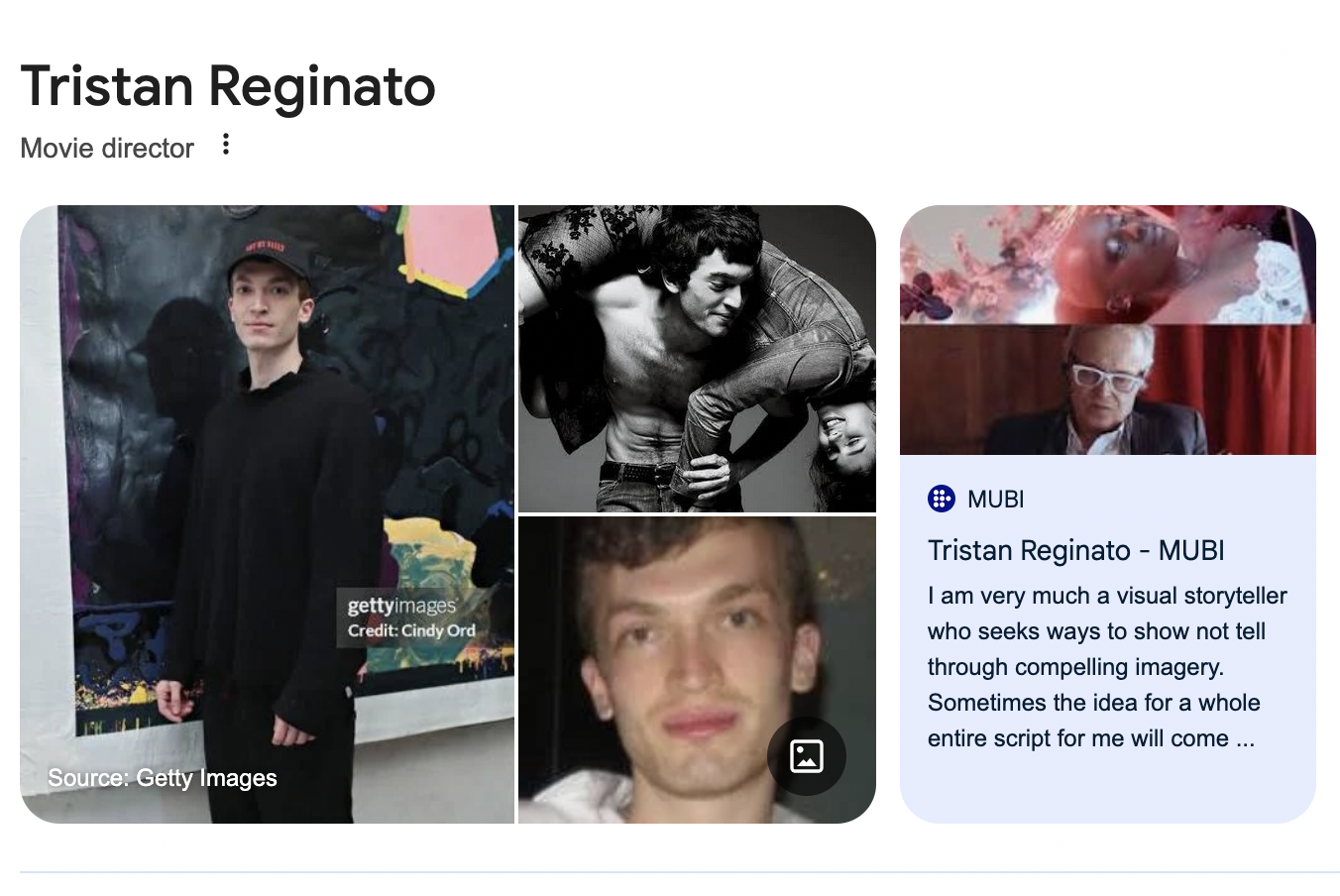1340x896 pixels.
Task: Click the 'Source: Getty Images' caption
Action: coord(163,778)
